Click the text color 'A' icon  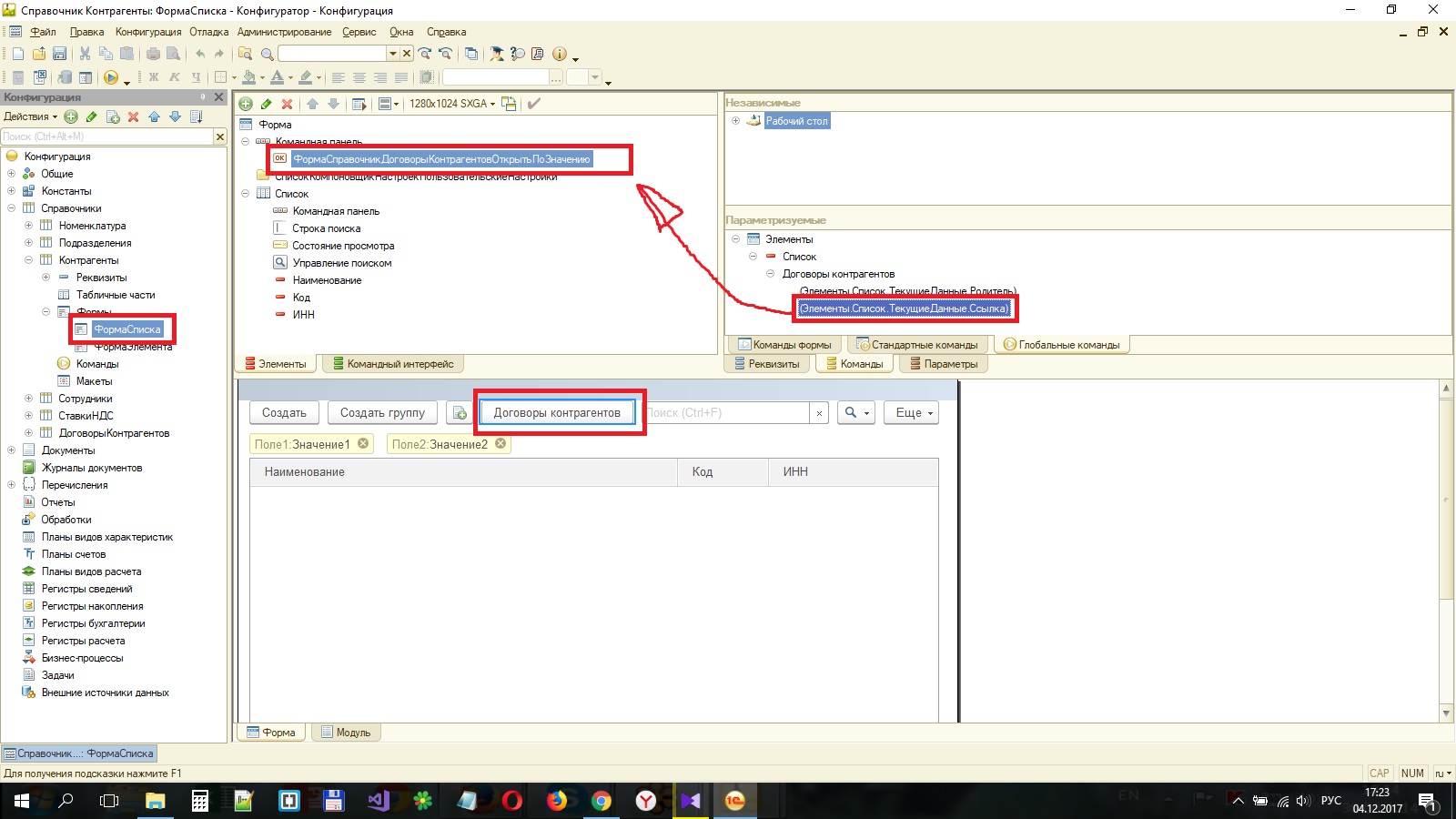point(277,77)
